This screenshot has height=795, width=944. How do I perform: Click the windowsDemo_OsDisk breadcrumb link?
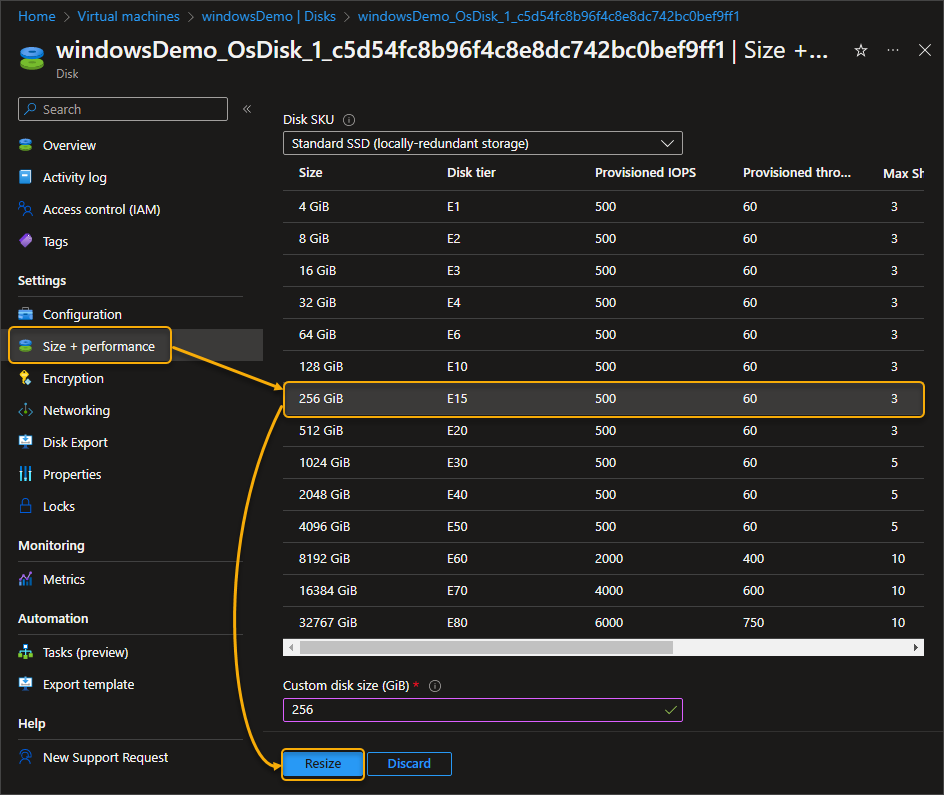(548, 16)
